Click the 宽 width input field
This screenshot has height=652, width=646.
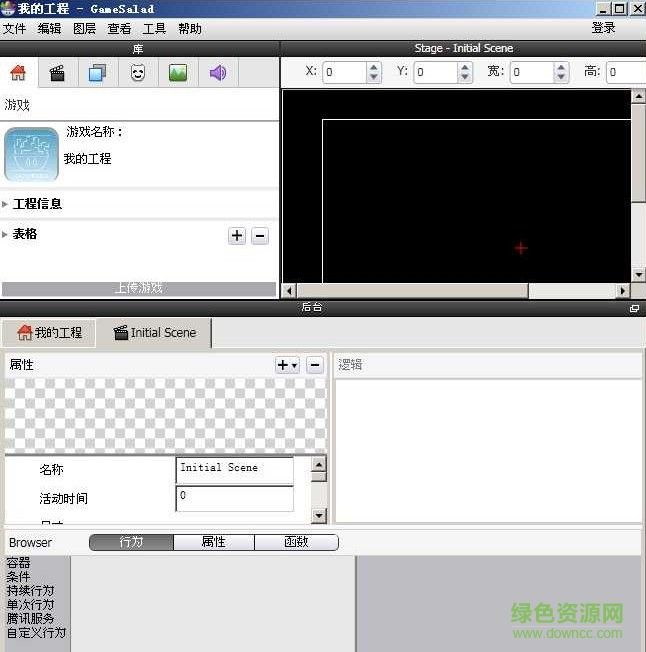pyautogui.click(x=532, y=72)
